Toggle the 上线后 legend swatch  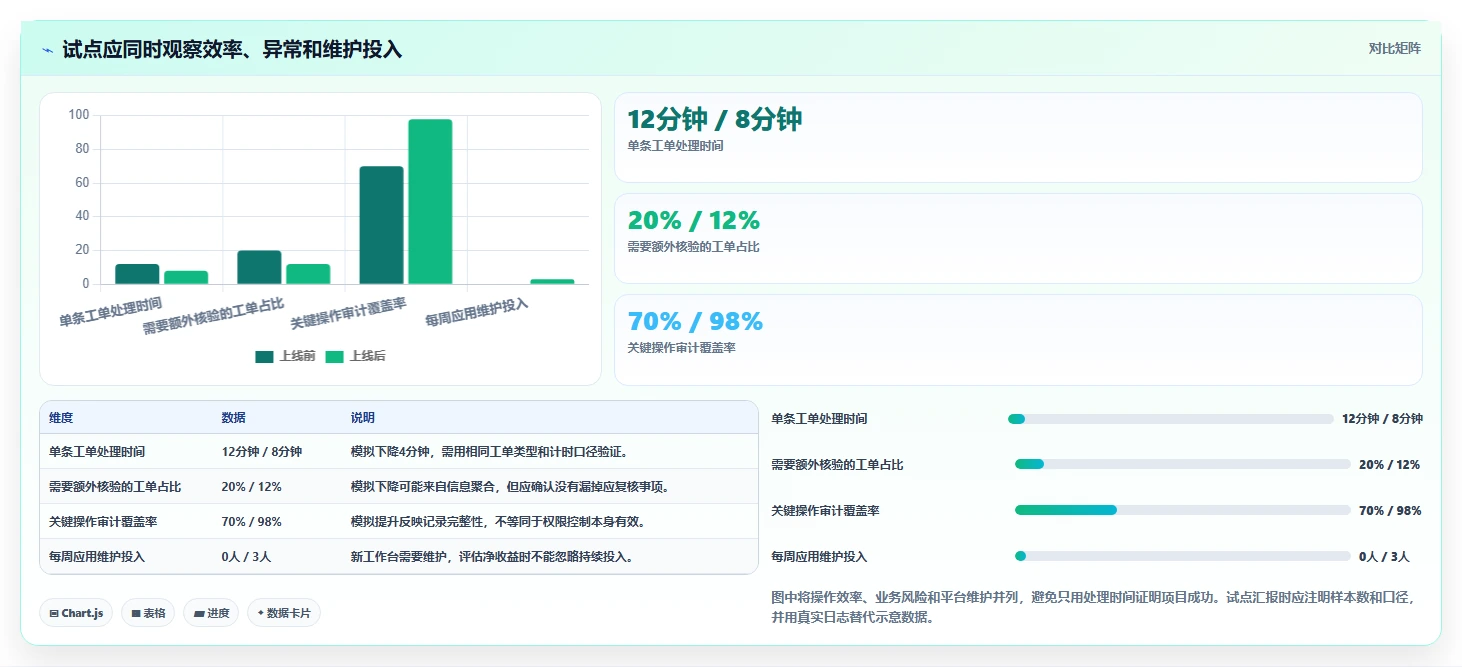pos(334,357)
